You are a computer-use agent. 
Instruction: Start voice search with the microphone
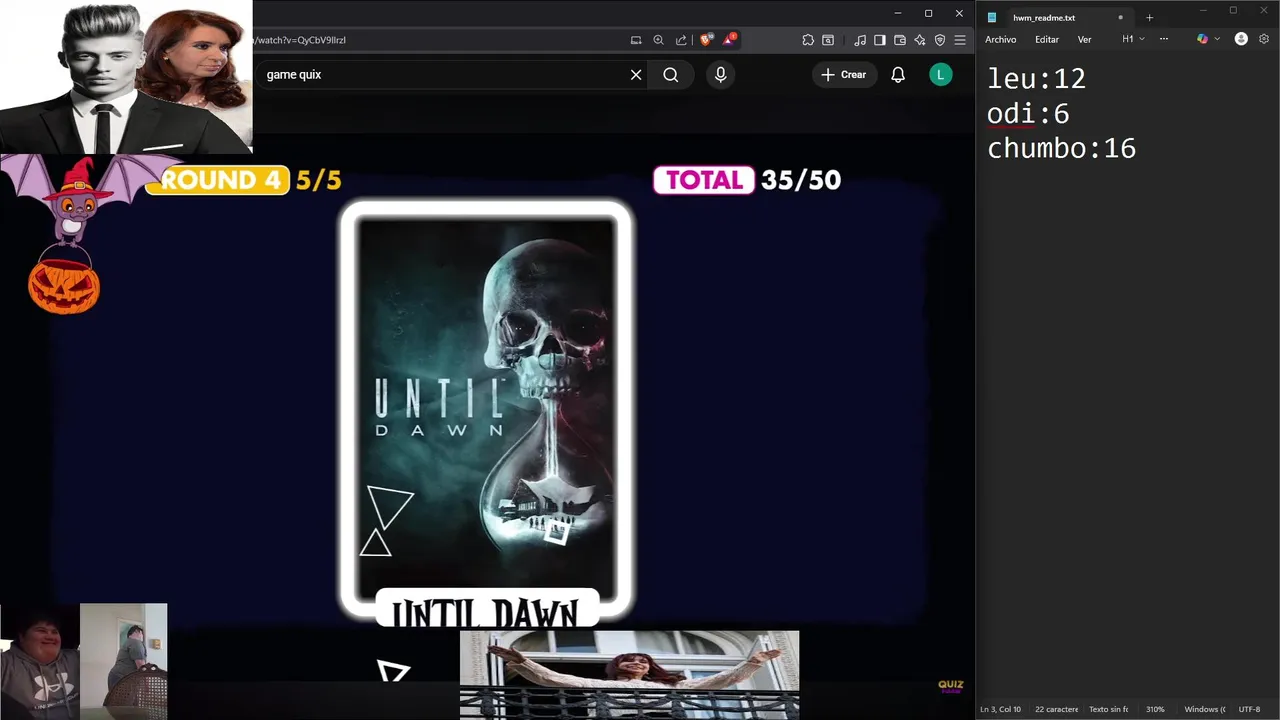pyautogui.click(x=720, y=75)
